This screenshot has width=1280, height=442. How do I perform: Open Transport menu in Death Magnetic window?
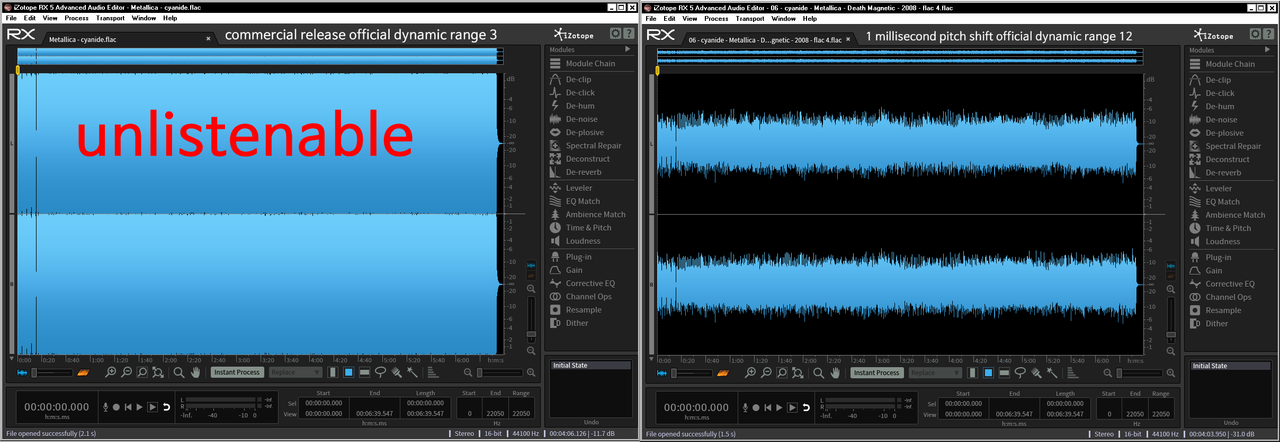749,18
